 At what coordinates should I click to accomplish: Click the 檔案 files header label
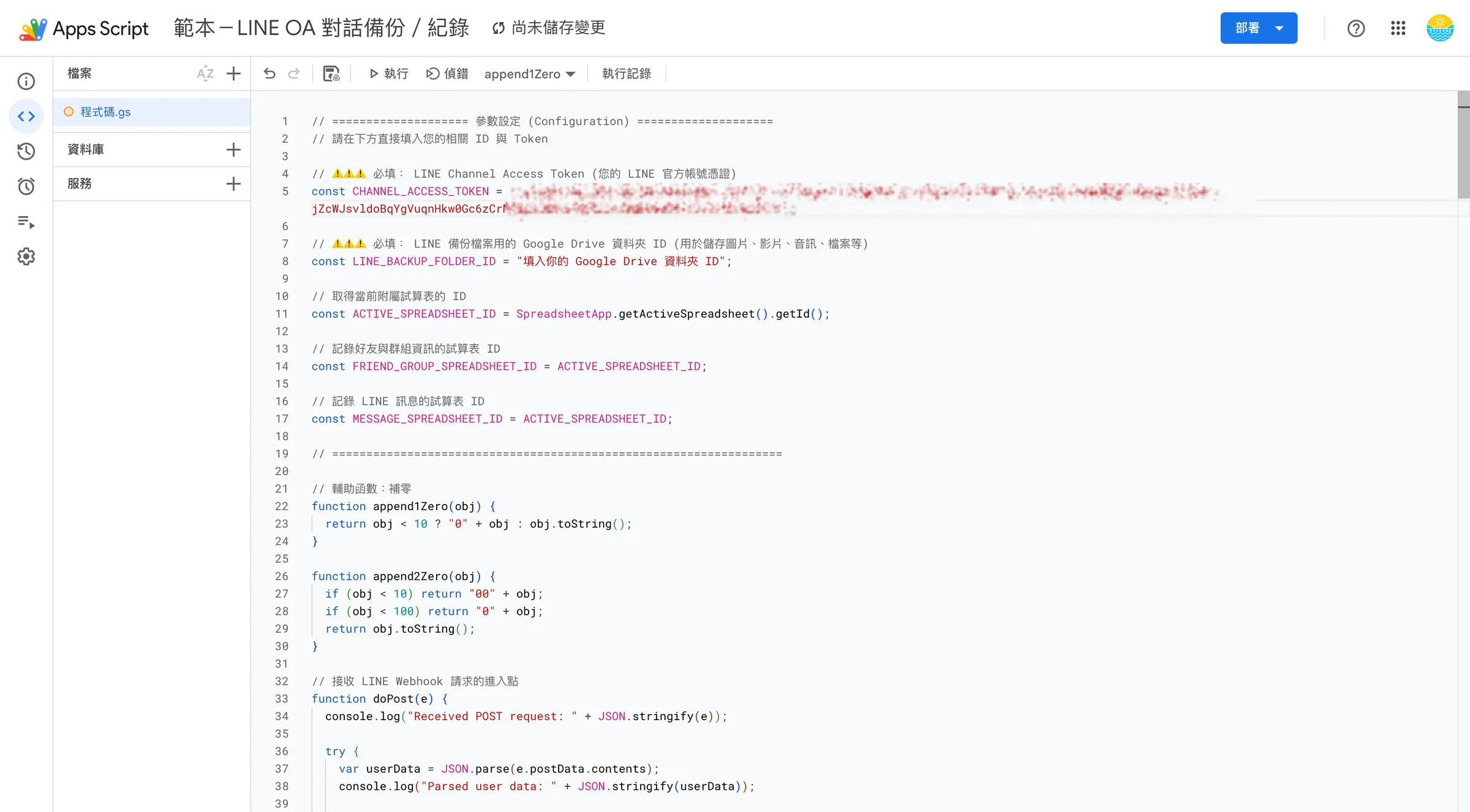pos(80,73)
